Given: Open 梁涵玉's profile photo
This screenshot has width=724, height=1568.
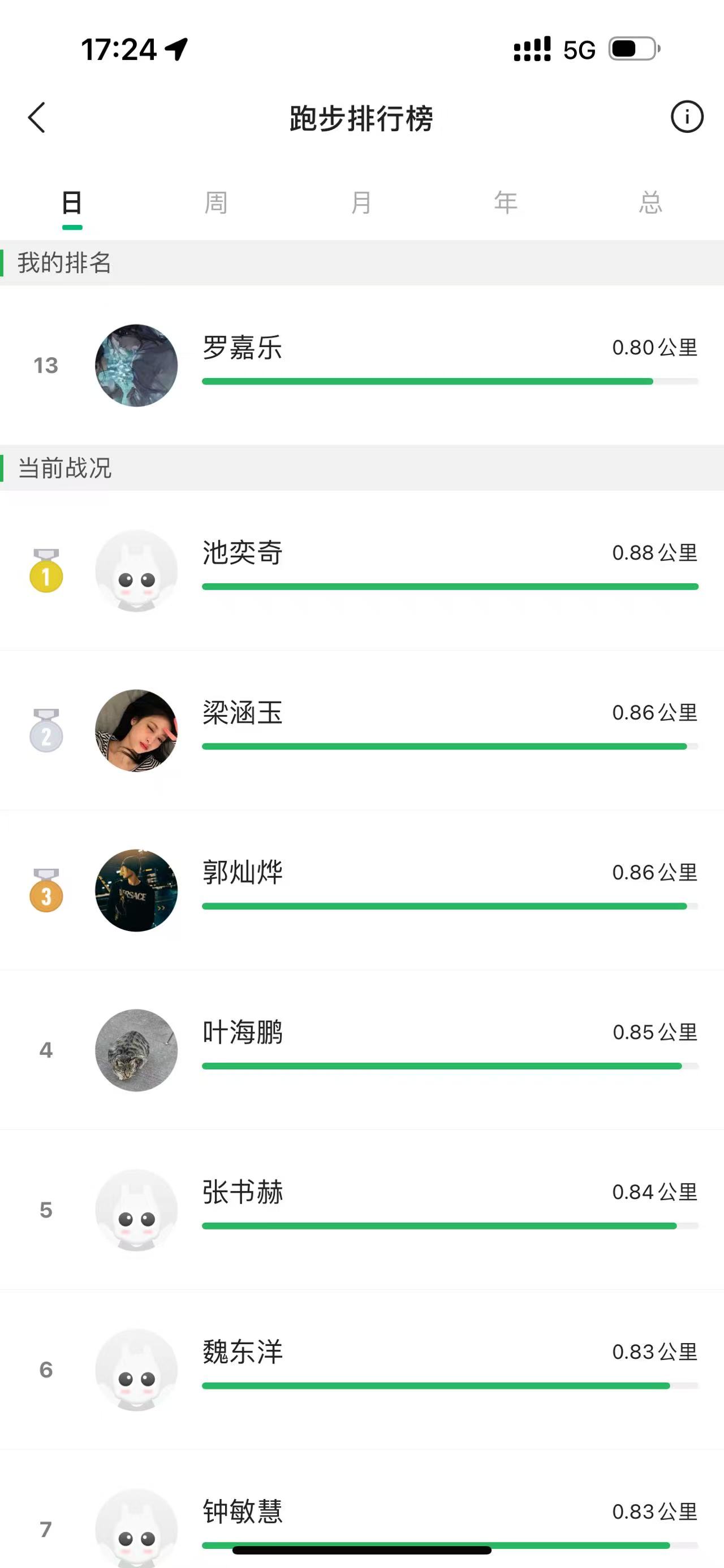Looking at the screenshot, I should 136,730.
